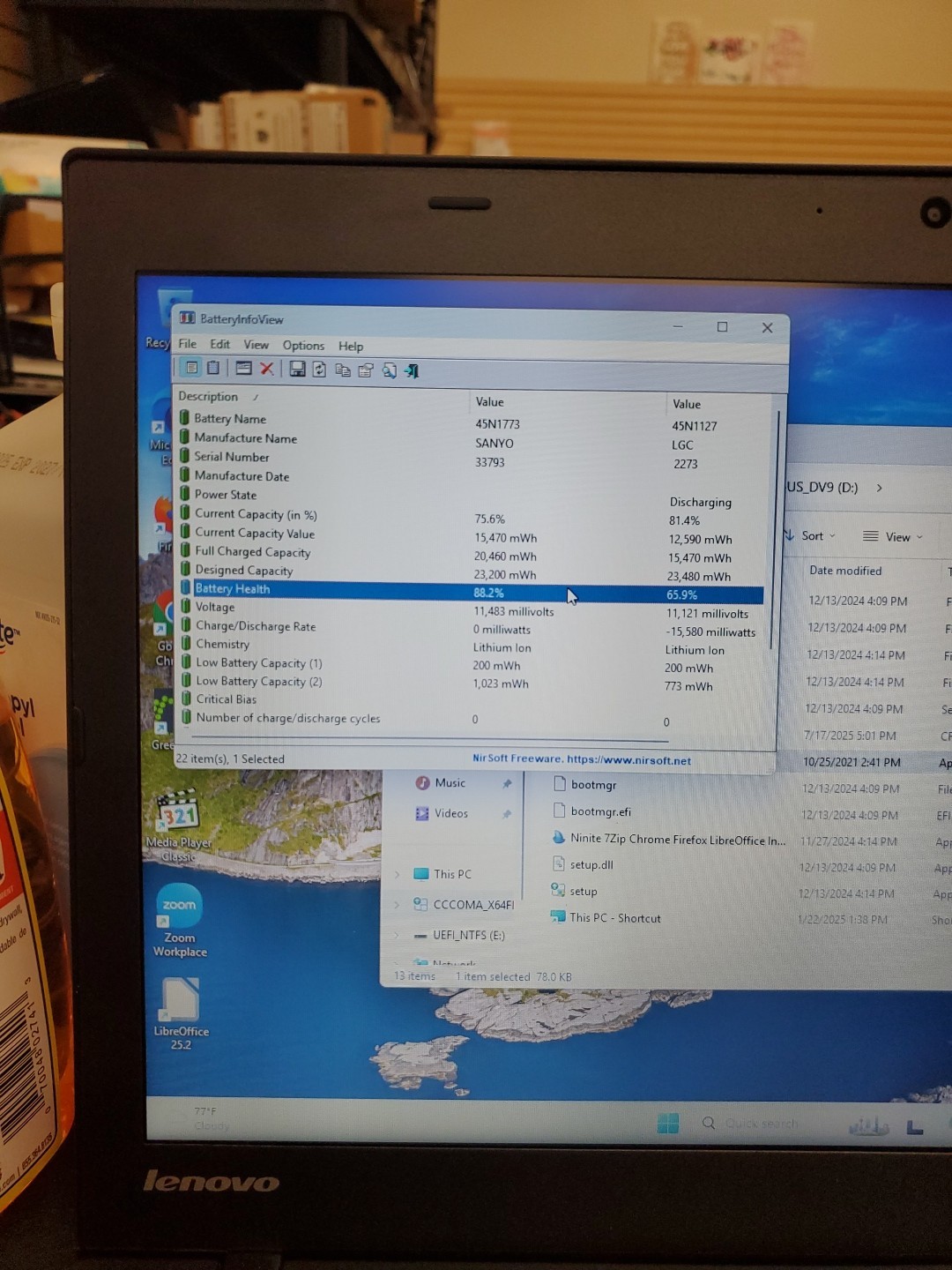This screenshot has width=952, height=1270.
Task: Open LibreOffice 25.2 desktop shortcut
Action: (181, 1014)
